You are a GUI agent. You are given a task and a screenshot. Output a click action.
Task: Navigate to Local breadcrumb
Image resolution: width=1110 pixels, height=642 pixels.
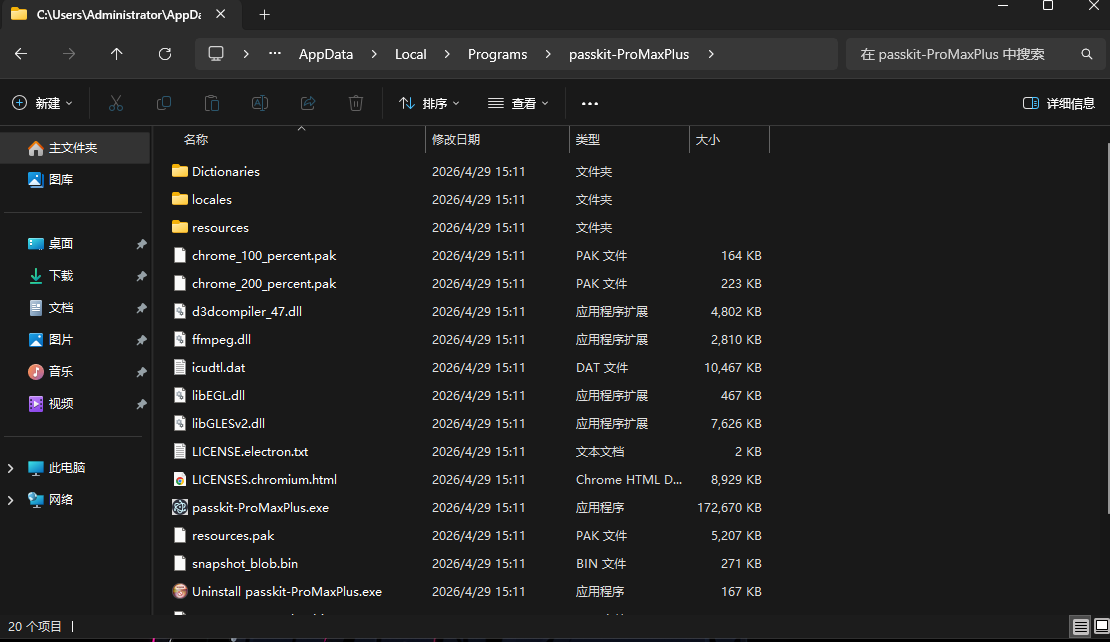[411, 54]
